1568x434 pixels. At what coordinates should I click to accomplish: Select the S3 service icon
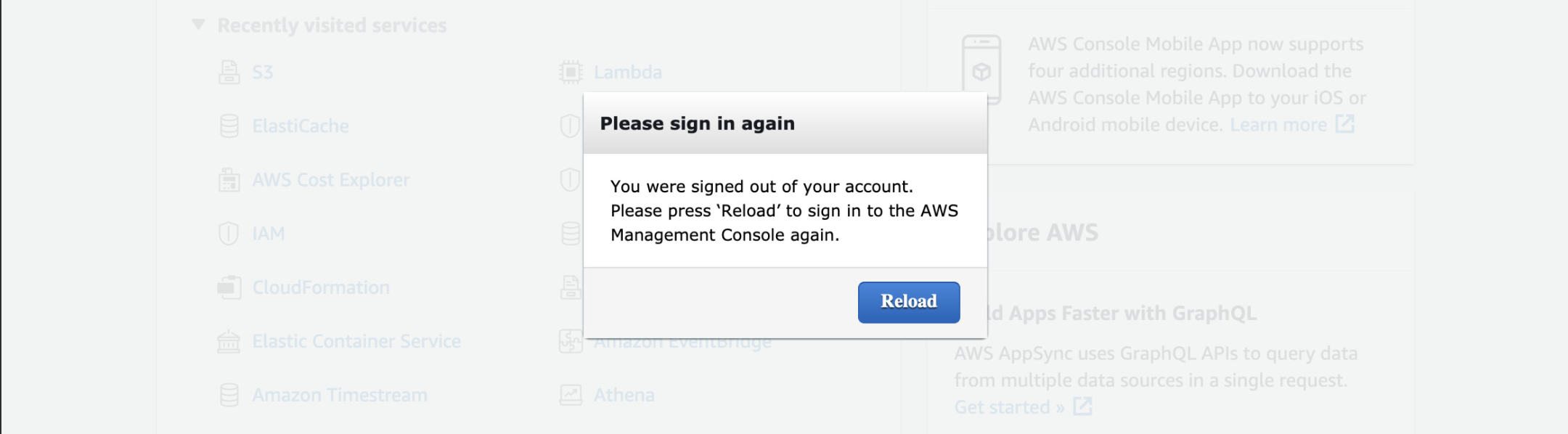(x=229, y=71)
